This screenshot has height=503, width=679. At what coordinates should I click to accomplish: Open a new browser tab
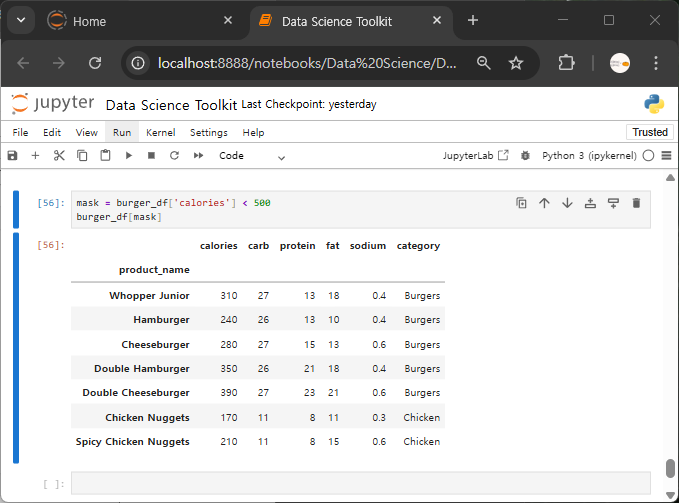point(473,20)
